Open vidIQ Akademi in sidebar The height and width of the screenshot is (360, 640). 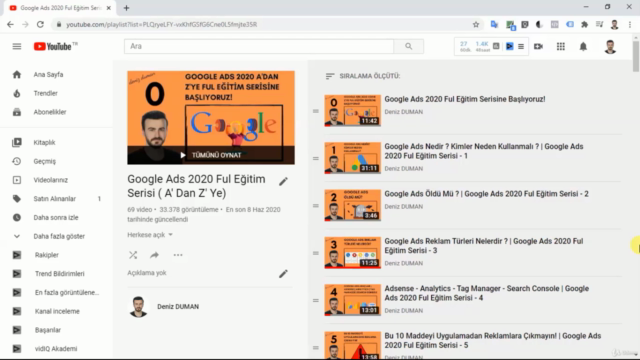55,349
